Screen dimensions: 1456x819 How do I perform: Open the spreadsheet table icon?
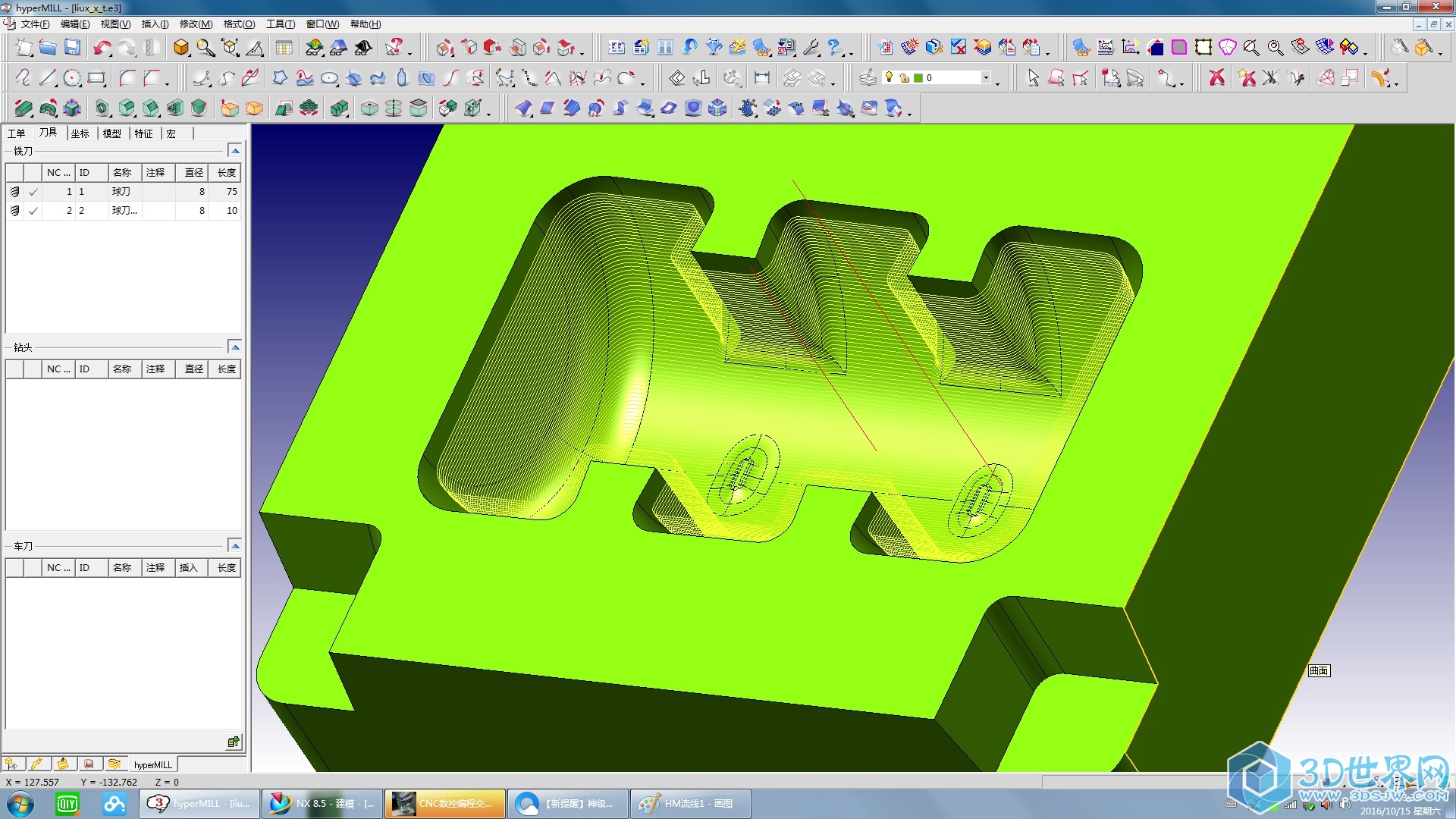click(284, 48)
